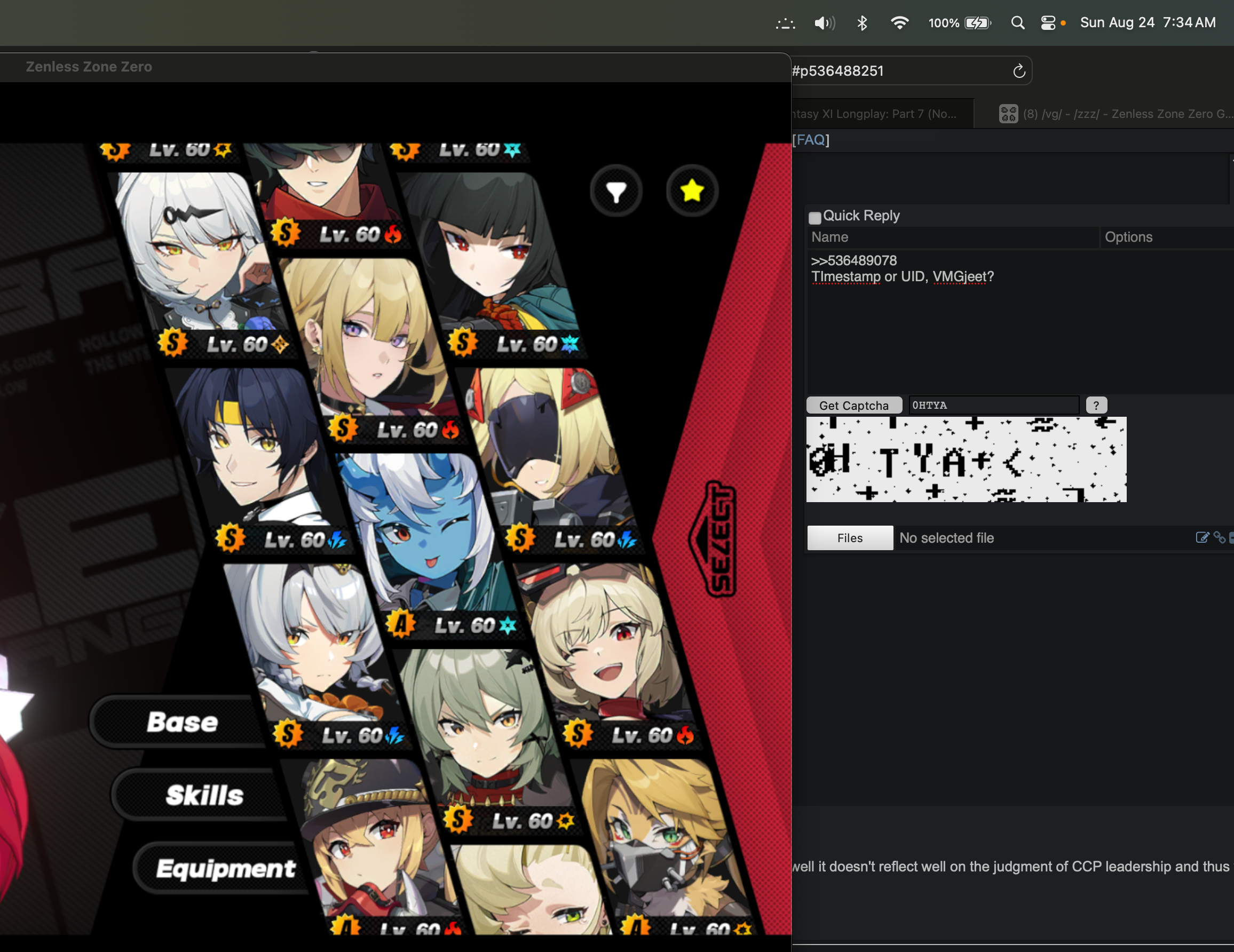Click the pencil edit icon beside file field

(1202, 537)
